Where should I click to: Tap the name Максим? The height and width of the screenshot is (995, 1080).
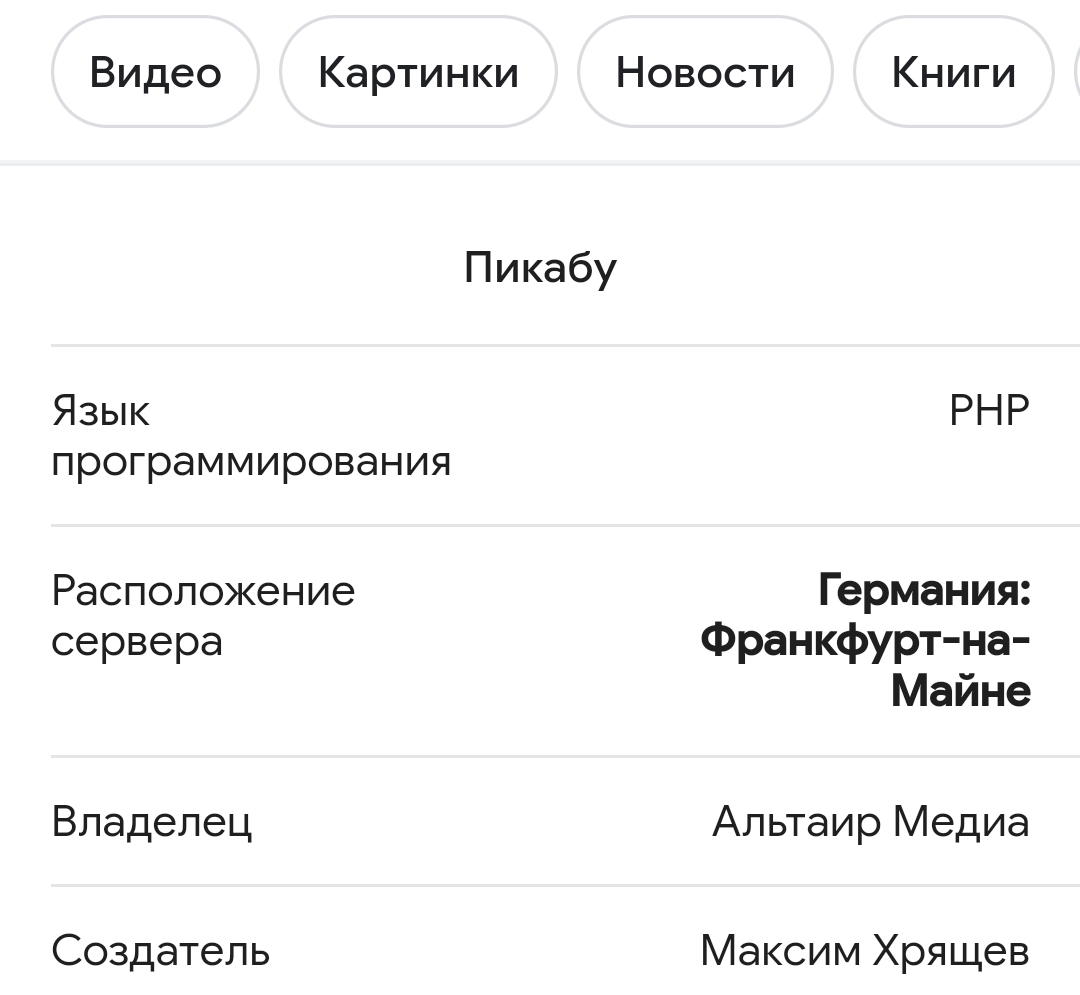point(780,950)
